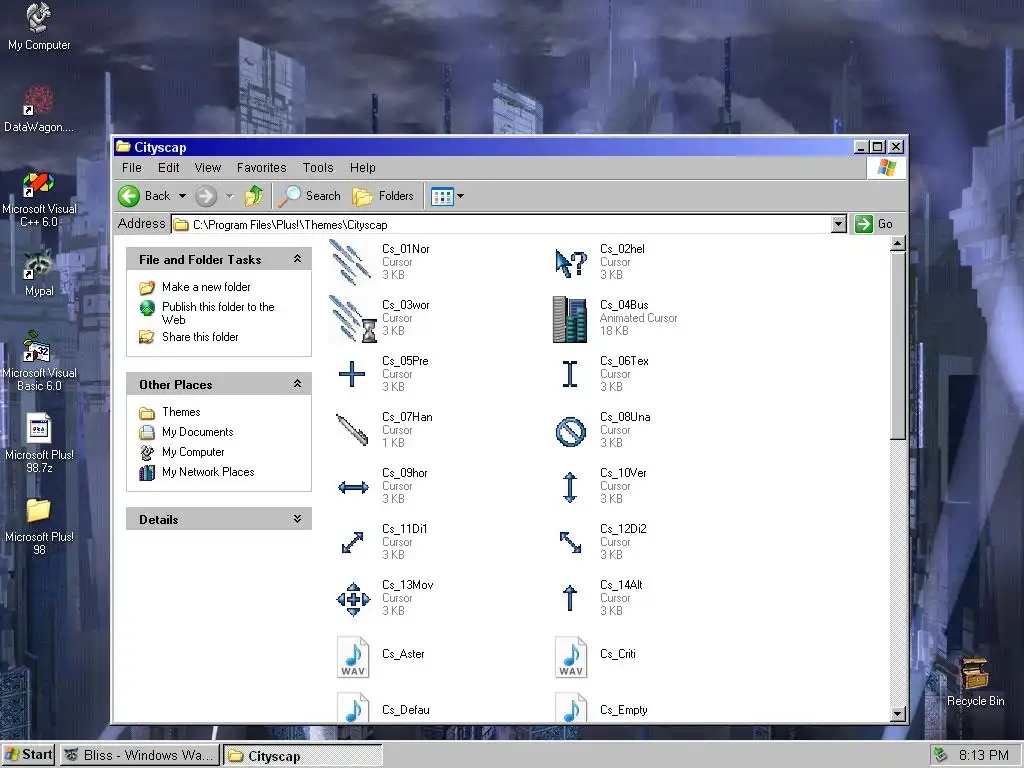Expand the Address bar dropdown list

pyautogui.click(x=839, y=224)
